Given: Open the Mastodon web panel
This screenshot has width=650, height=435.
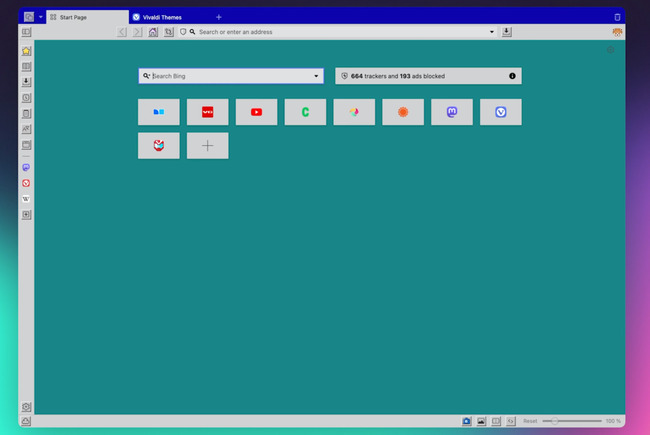Looking at the screenshot, I should coord(26,168).
